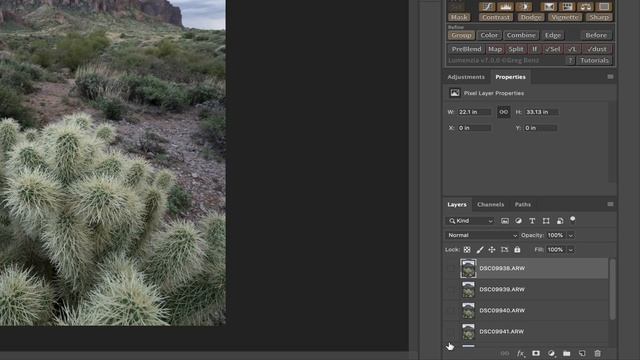Open the Normal blend mode dropdown

click(482, 235)
